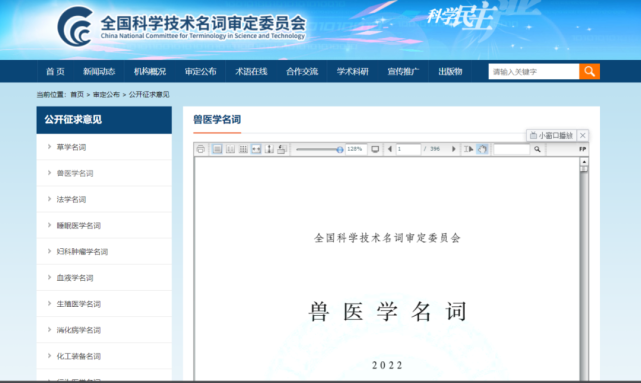Viewport: 641px width, 383px height.
Task: Click the committee logo in header
Action: tap(182, 26)
